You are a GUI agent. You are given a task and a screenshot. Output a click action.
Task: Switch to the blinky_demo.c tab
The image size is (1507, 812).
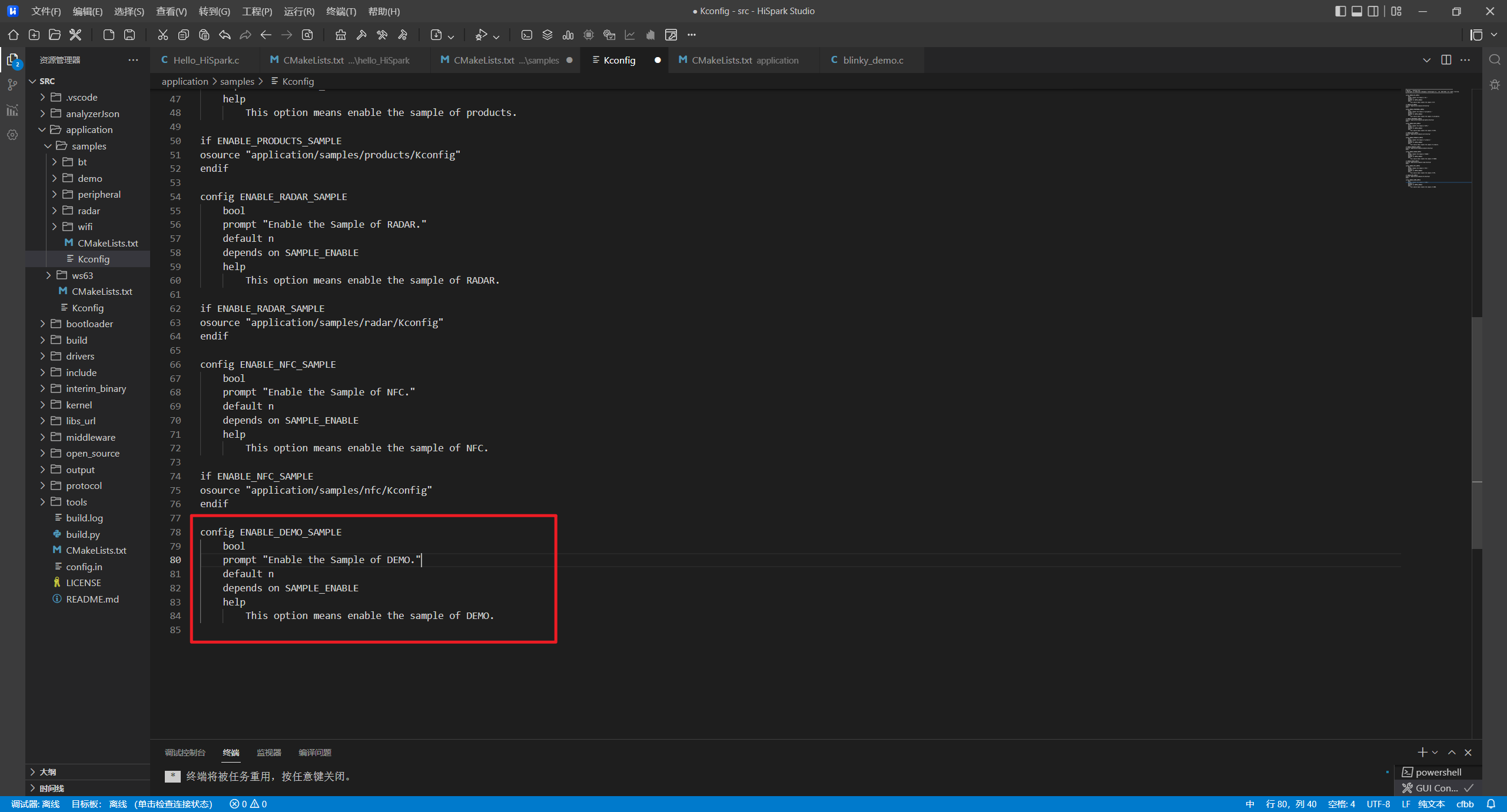tap(872, 60)
